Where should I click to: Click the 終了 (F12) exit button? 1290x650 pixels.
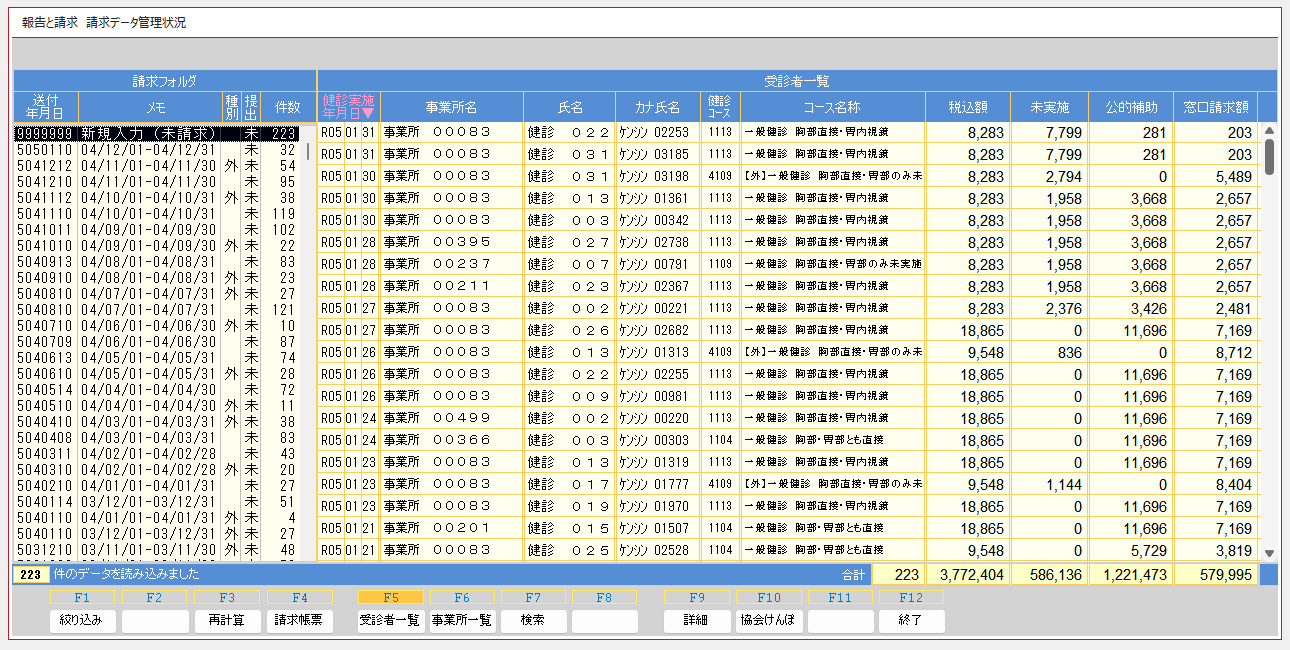(911, 620)
